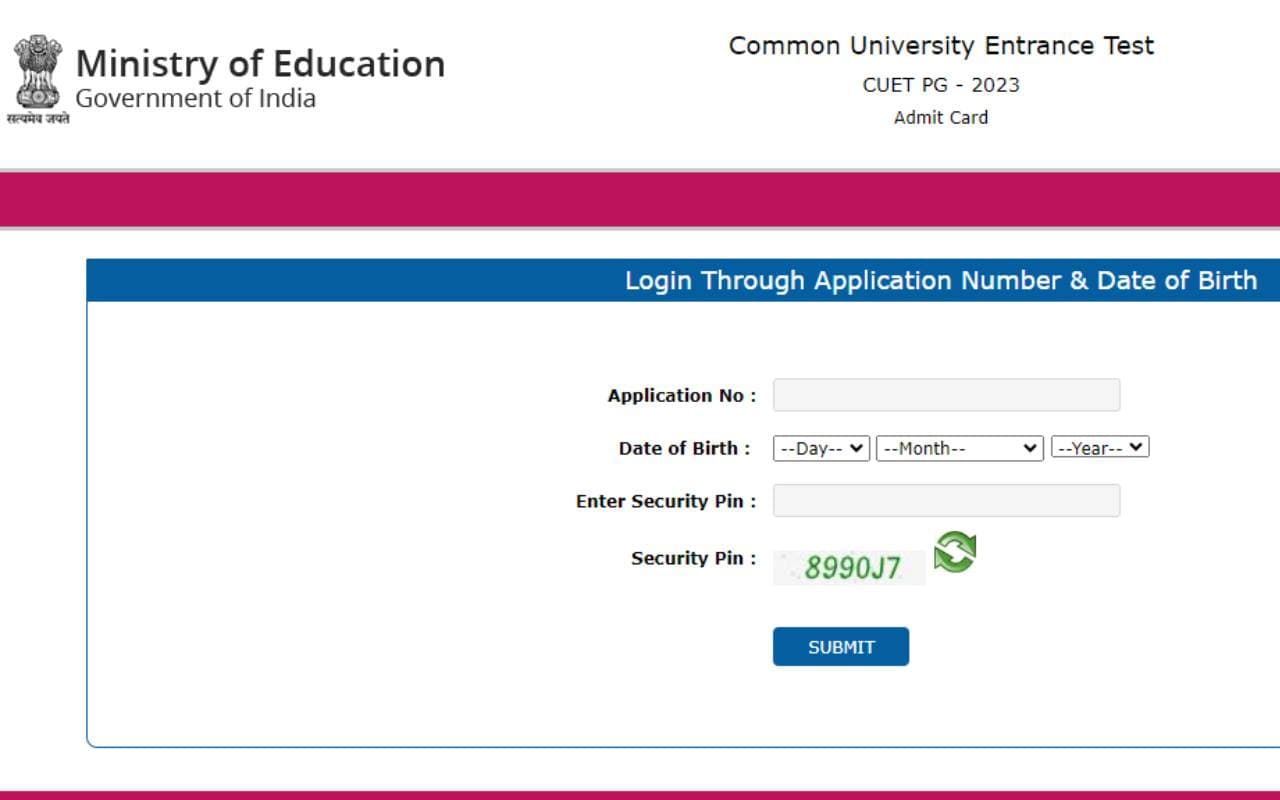Click the Enter Security Pin input box
Viewport: 1280px width, 800px height.
tap(945, 500)
